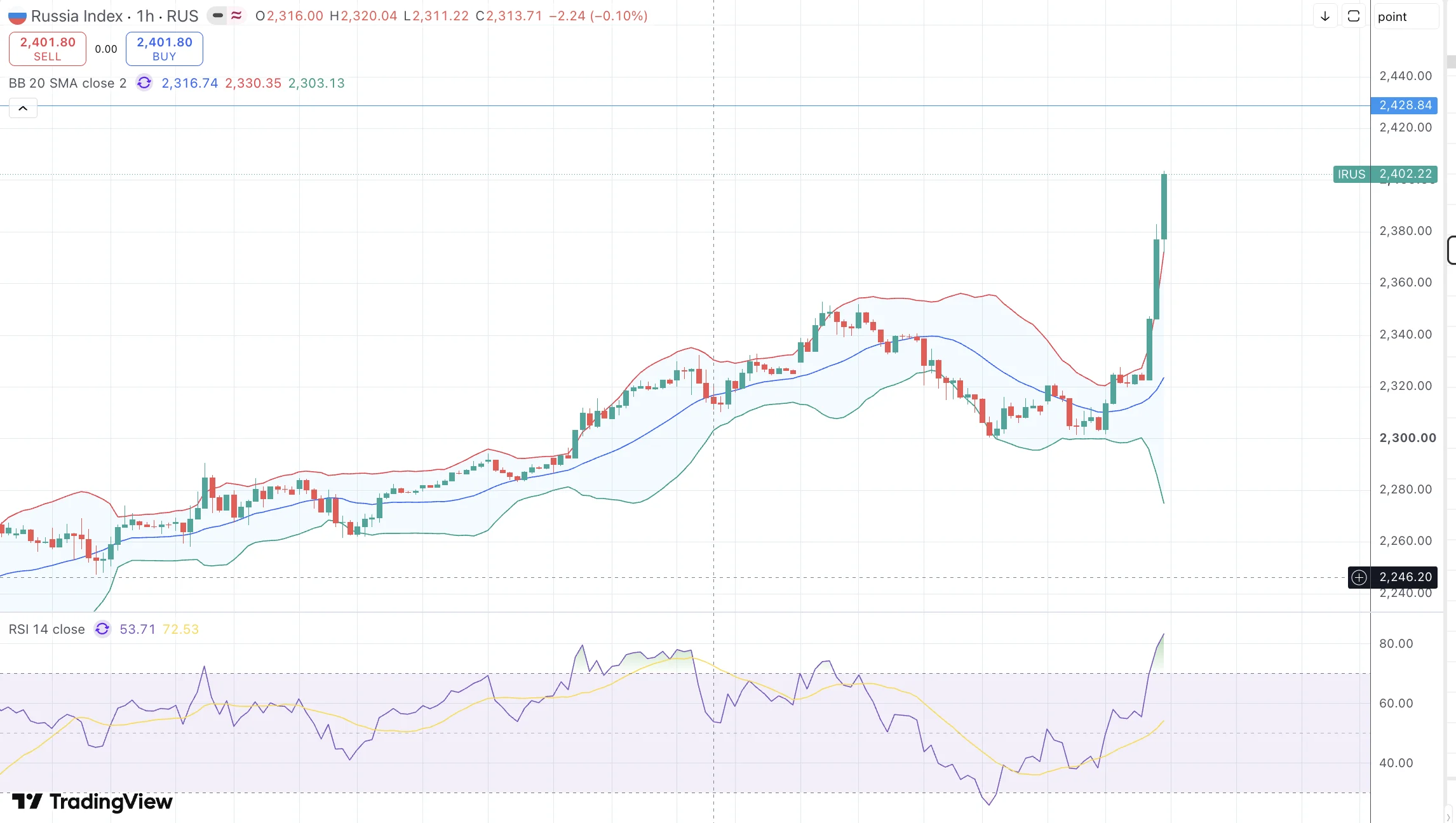Click the BB indicator refresh icon
The width and height of the screenshot is (1456, 823).
[x=144, y=83]
